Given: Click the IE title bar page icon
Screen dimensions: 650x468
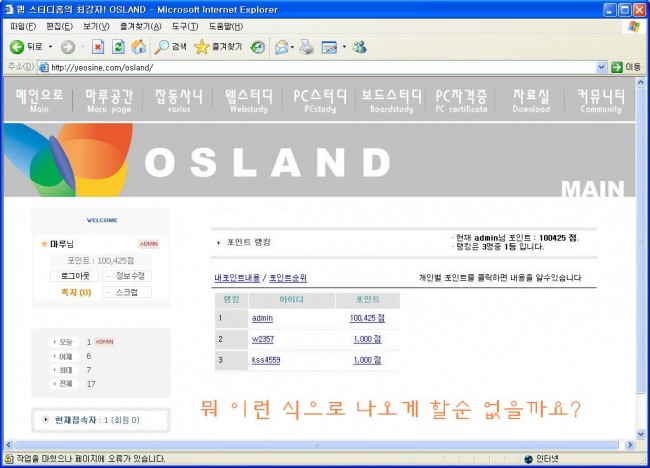Looking at the screenshot, I should 8,9.
